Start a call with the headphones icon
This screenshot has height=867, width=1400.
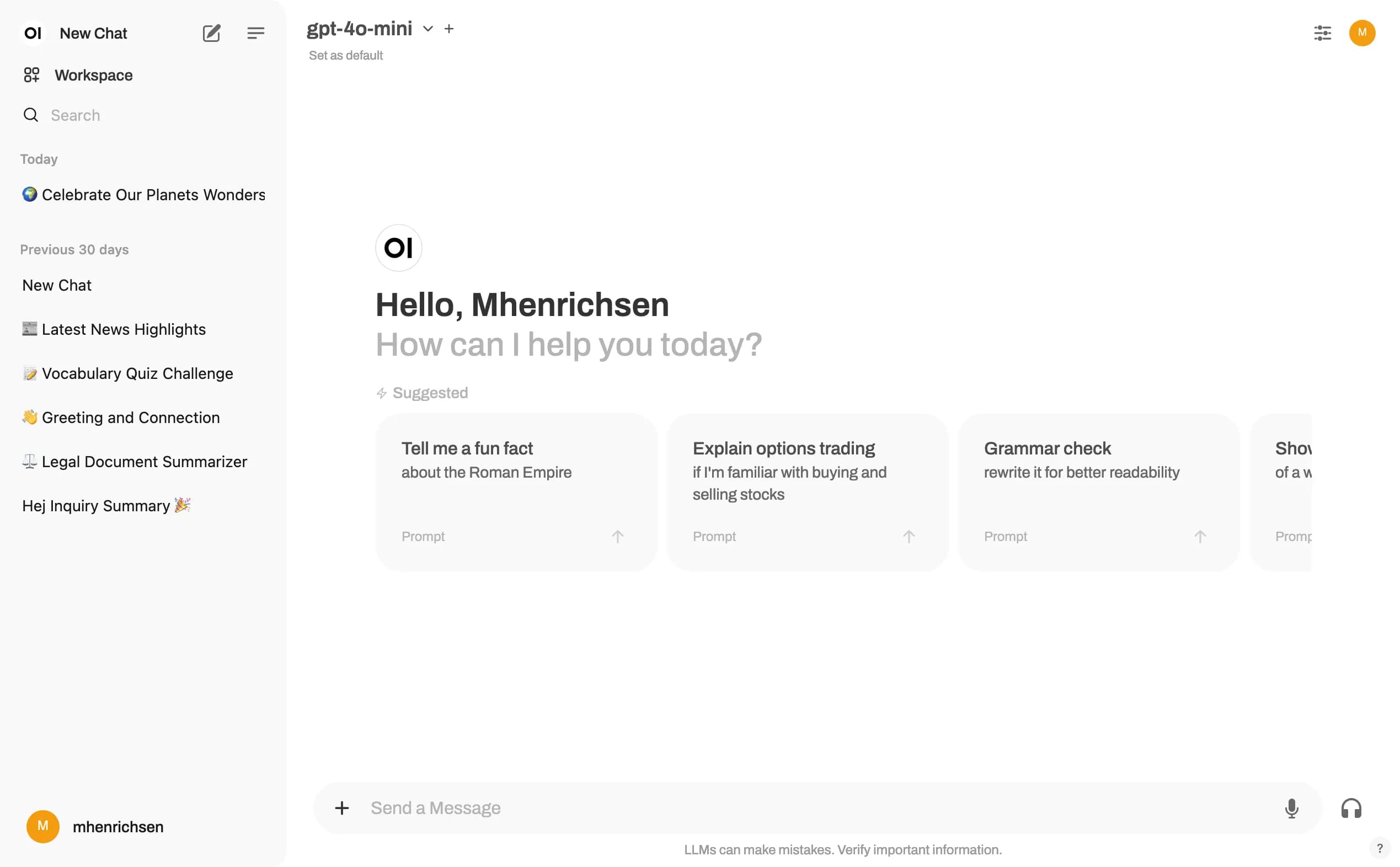tap(1351, 809)
